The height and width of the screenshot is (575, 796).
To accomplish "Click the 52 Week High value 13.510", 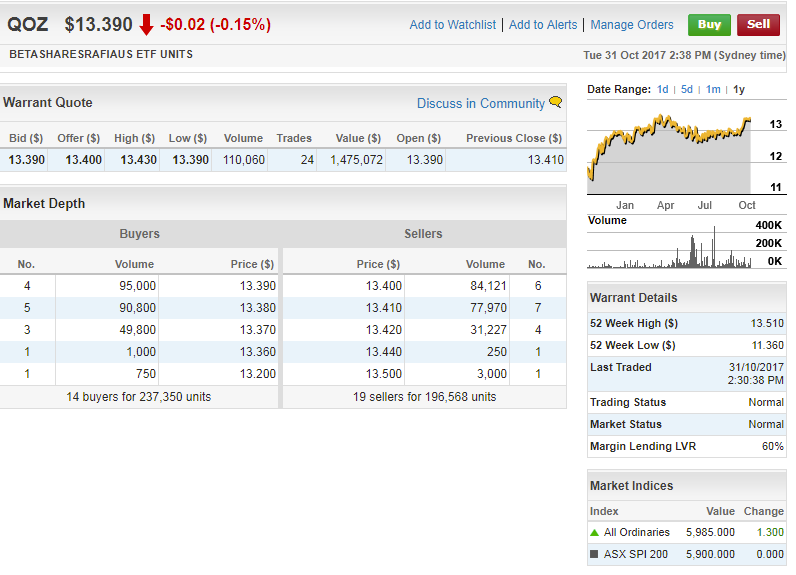I will (767, 323).
